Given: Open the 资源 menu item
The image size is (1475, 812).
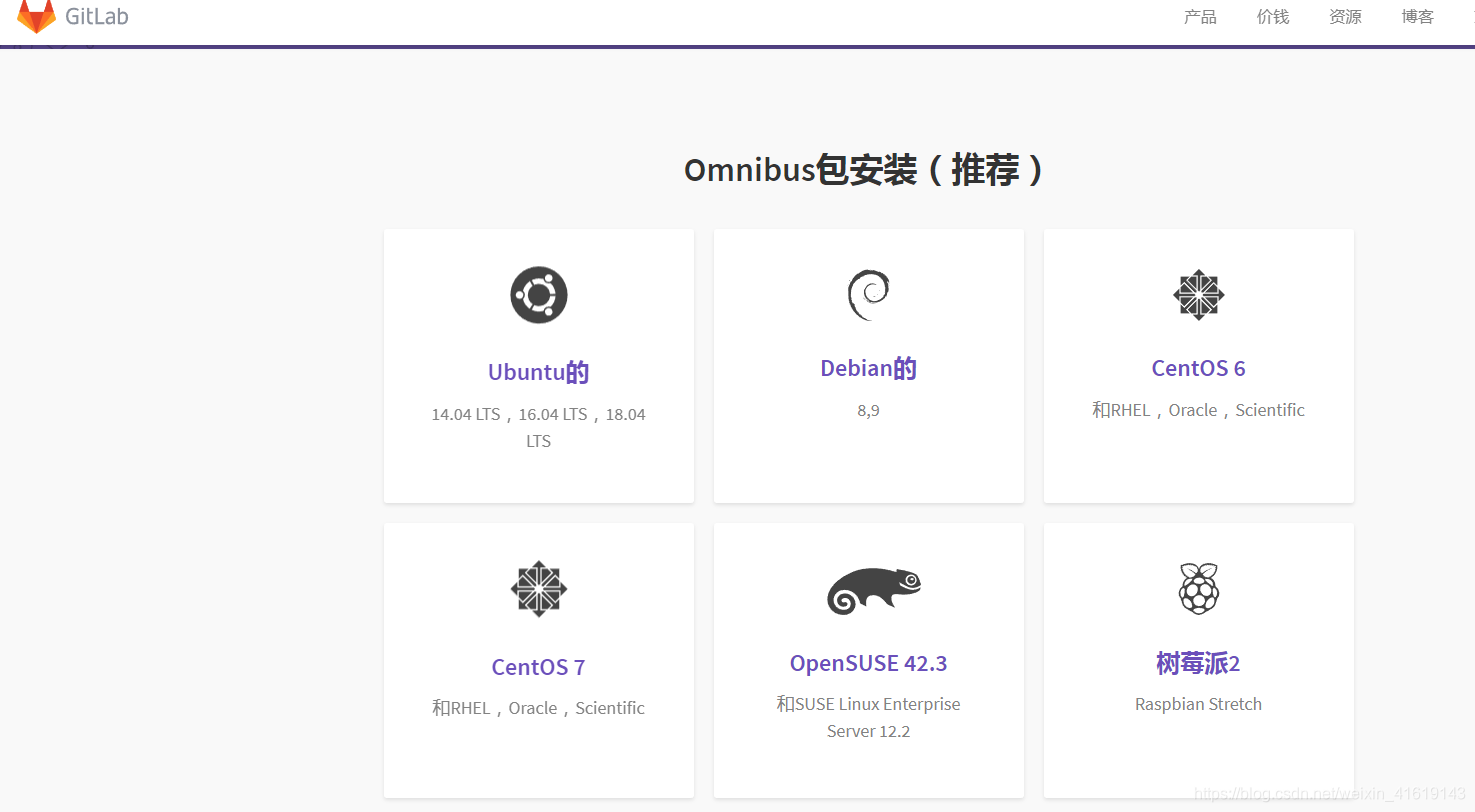Looking at the screenshot, I should [1345, 17].
